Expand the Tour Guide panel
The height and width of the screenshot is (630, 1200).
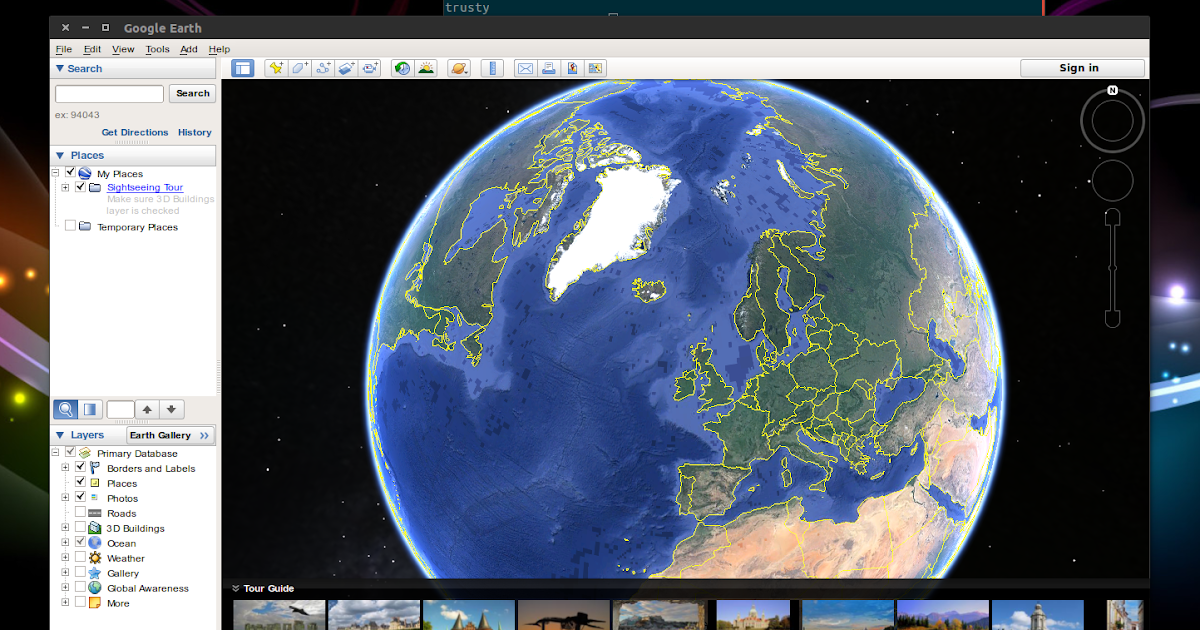tap(236, 588)
